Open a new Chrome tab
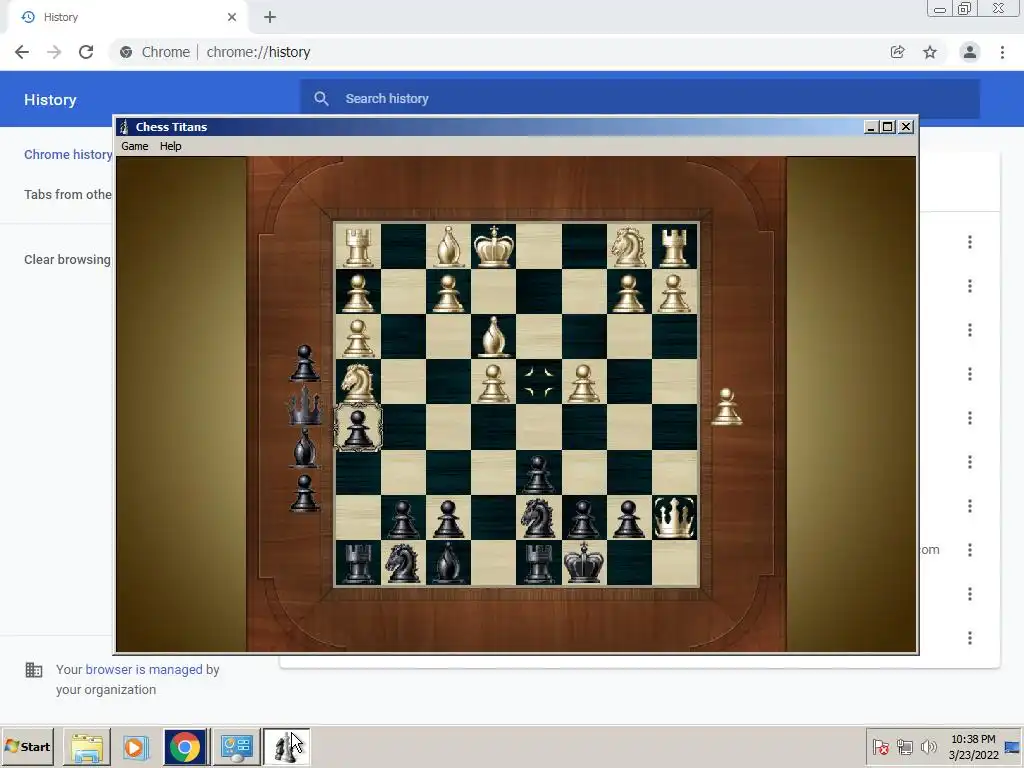This screenshot has height=768, width=1024. click(x=270, y=17)
